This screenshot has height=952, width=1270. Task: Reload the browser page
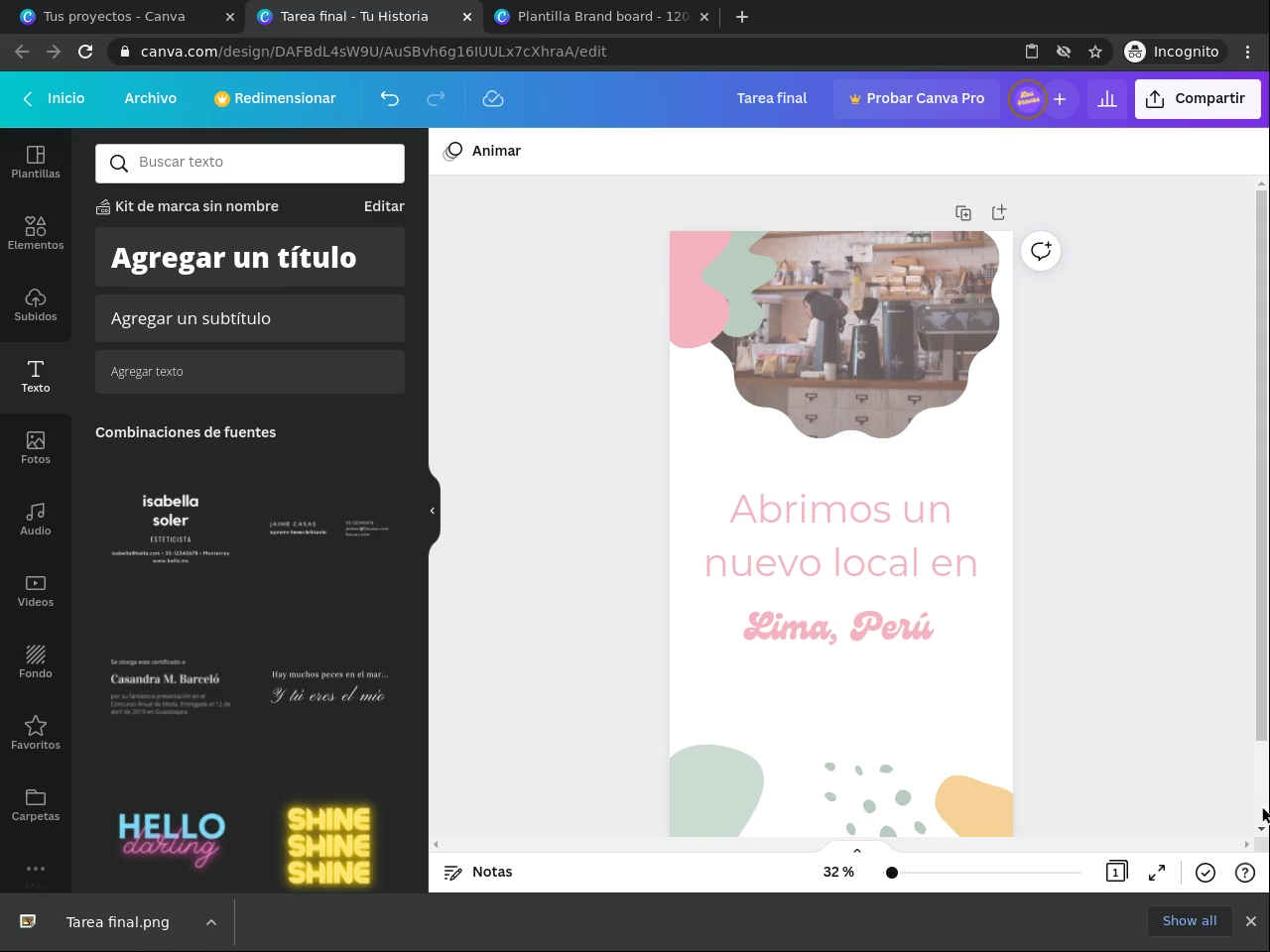(x=85, y=52)
